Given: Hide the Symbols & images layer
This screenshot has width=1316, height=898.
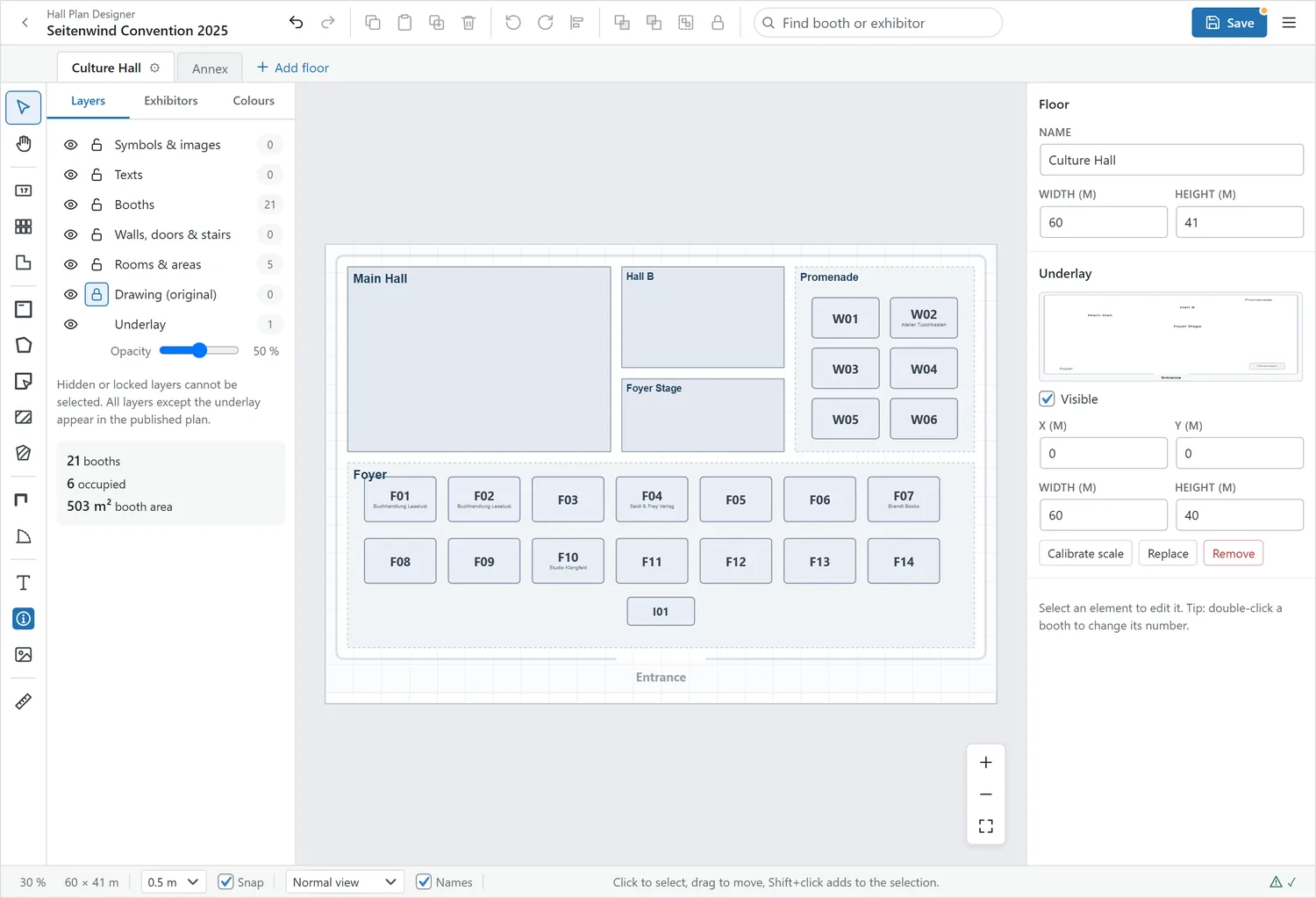Looking at the screenshot, I should point(71,145).
